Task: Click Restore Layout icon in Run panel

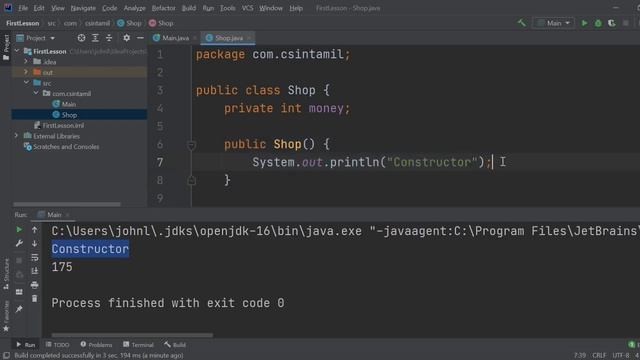Action: tap(19, 292)
